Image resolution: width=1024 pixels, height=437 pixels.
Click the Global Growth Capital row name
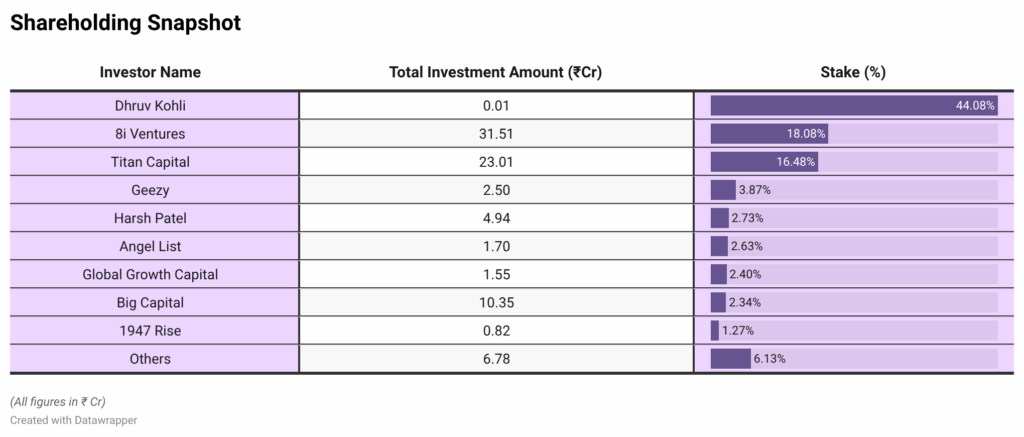click(151, 273)
